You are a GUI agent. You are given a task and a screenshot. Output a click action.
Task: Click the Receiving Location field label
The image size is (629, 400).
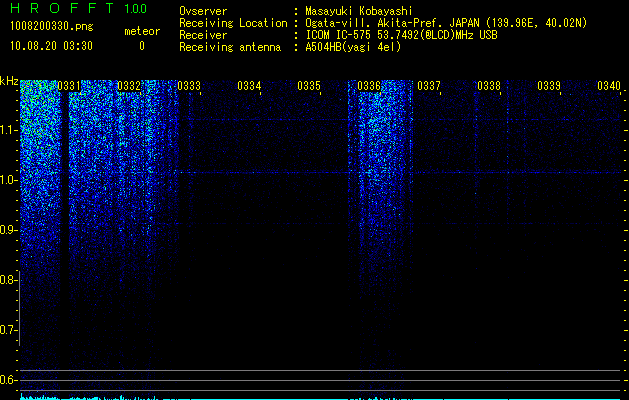(233, 23)
